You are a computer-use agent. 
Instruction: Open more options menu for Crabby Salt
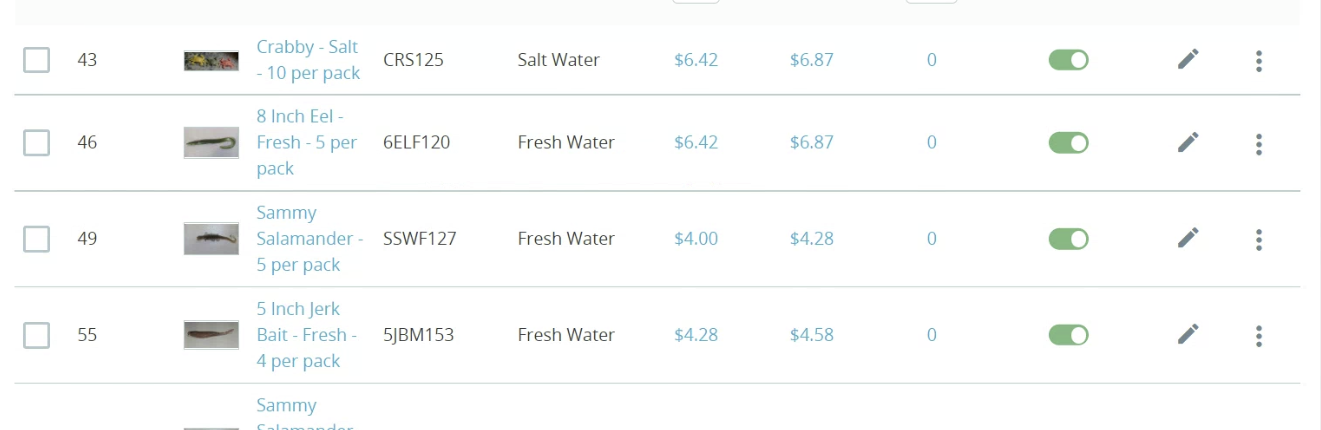pos(1258,61)
